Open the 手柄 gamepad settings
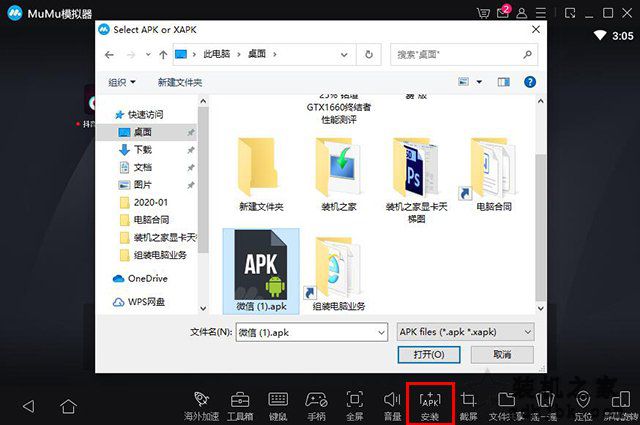The image size is (640, 425). (x=316, y=405)
